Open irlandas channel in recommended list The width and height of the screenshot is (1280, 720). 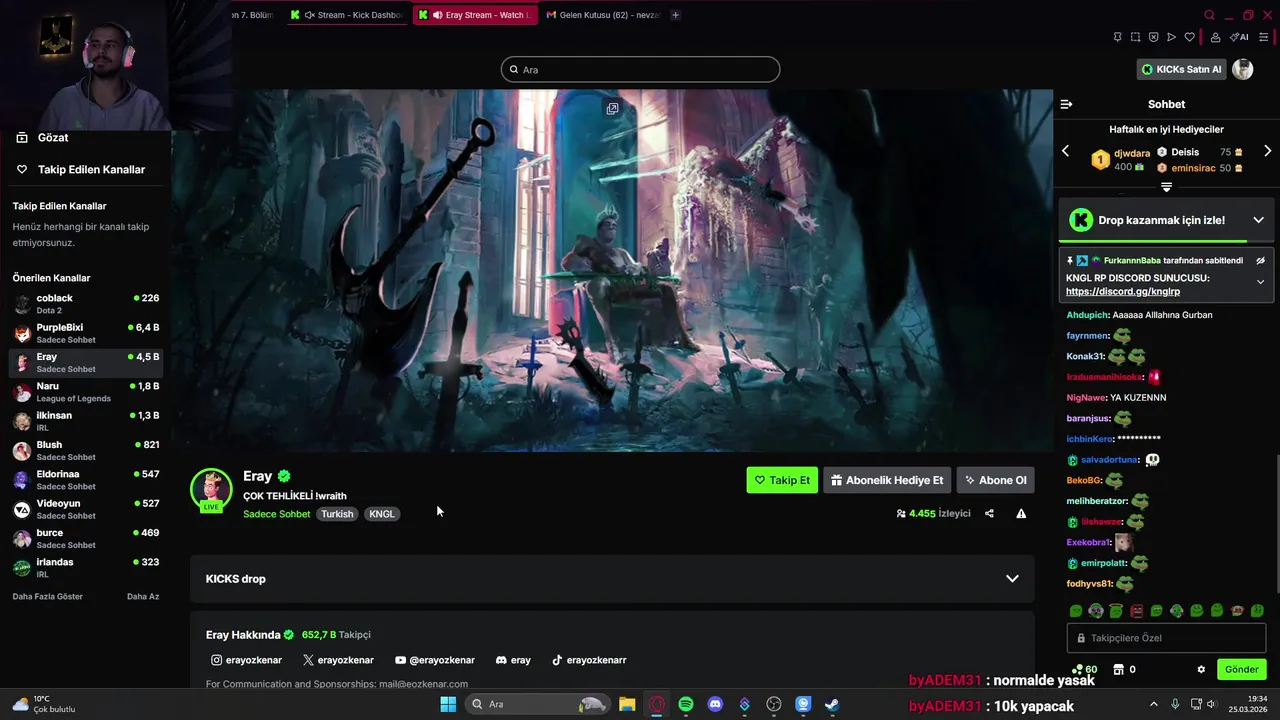(x=85, y=568)
